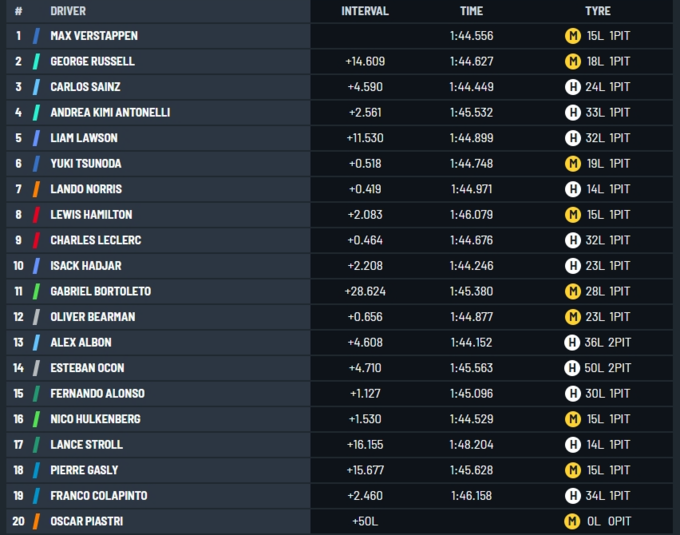
Task: Click the hard tyre icon in Lance Stroll's row
Action: (x=572, y=444)
